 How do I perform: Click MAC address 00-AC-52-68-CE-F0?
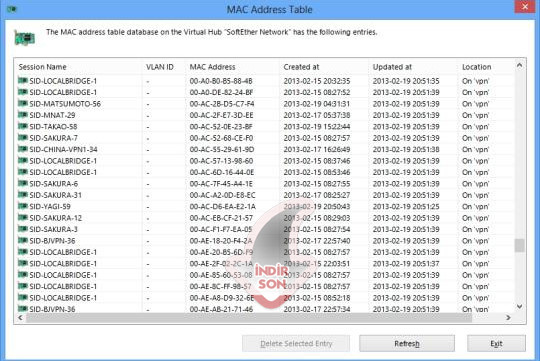coord(221,138)
